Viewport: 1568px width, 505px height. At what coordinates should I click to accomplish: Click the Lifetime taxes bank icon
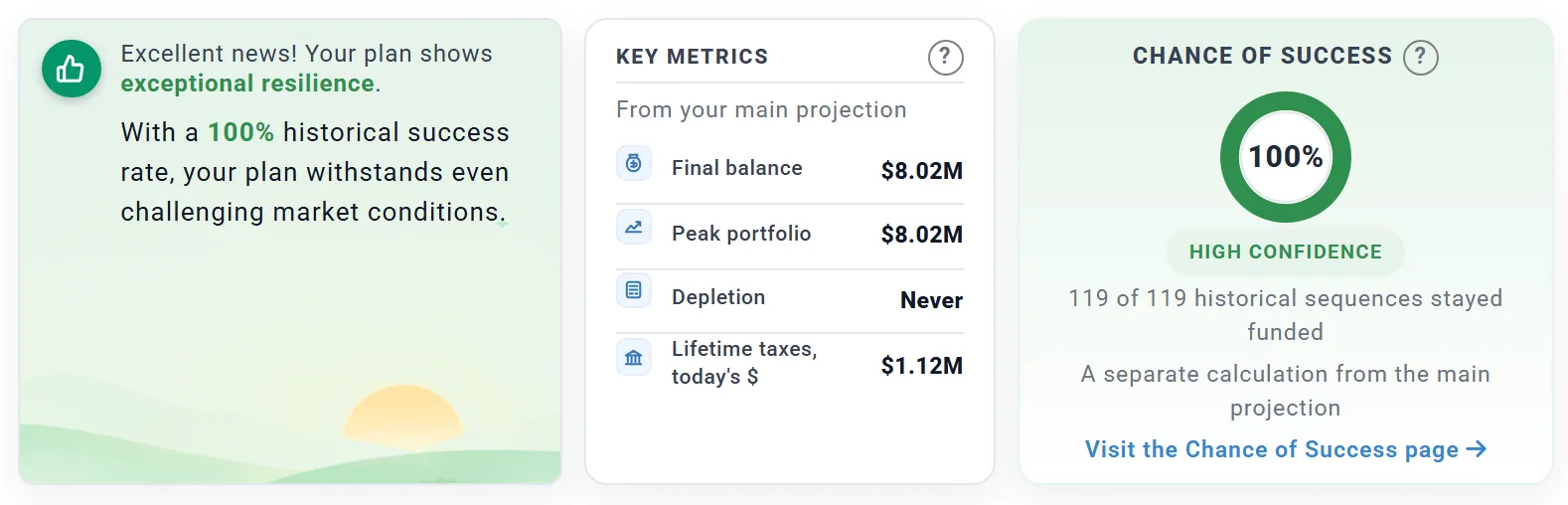click(x=634, y=358)
